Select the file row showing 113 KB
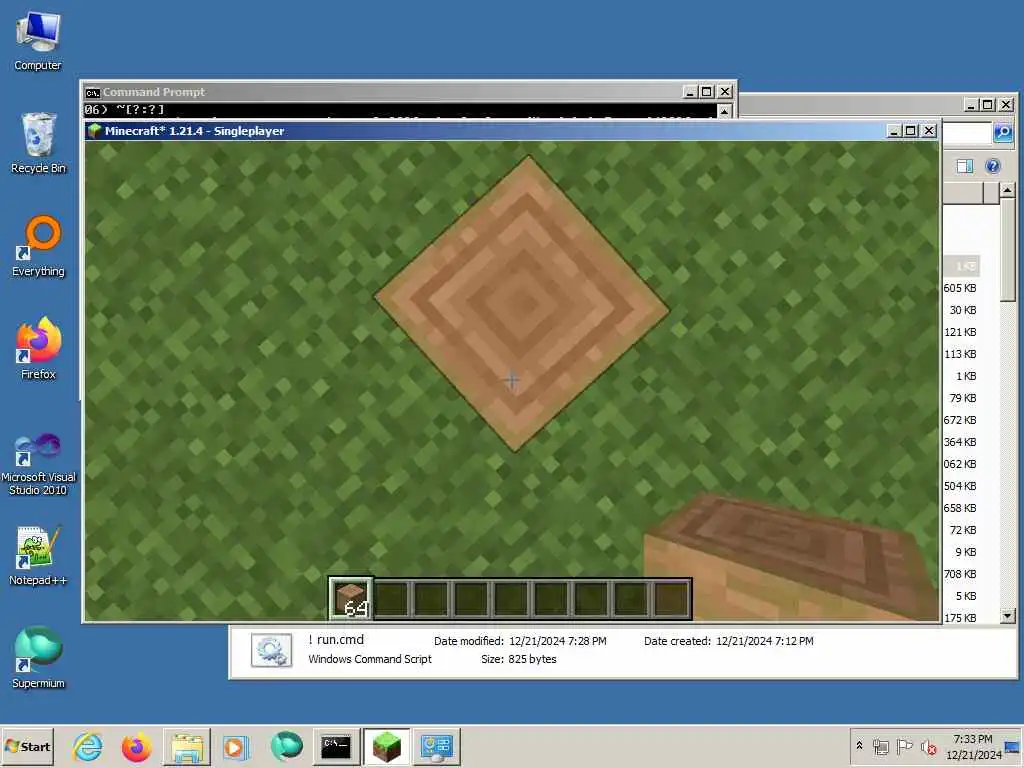This screenshot has height=768, width=1024. [960, 354]
